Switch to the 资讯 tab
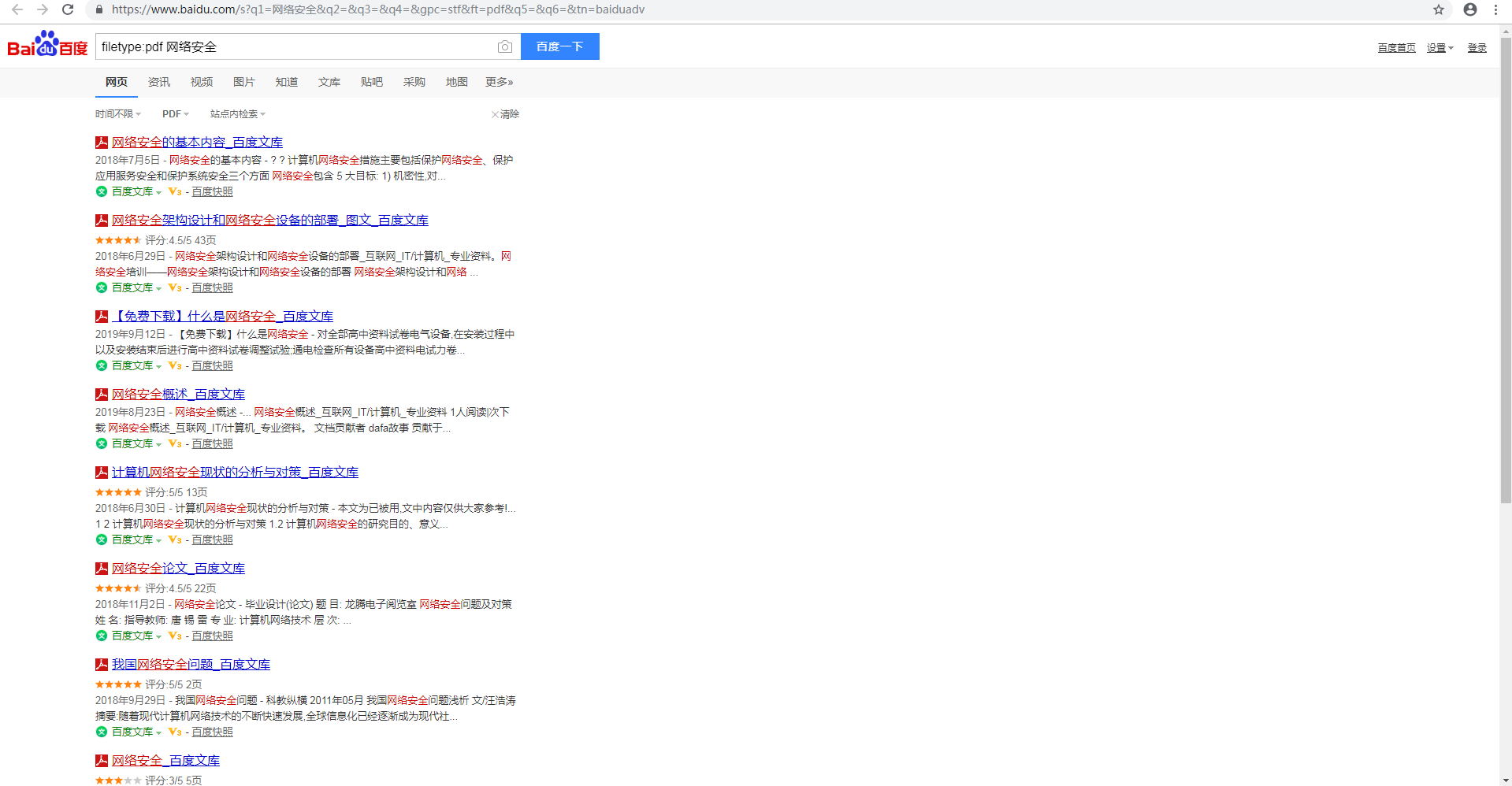The height and width of the screenshot is (786, 1512). pyautogui.click(x=159, y=82)
